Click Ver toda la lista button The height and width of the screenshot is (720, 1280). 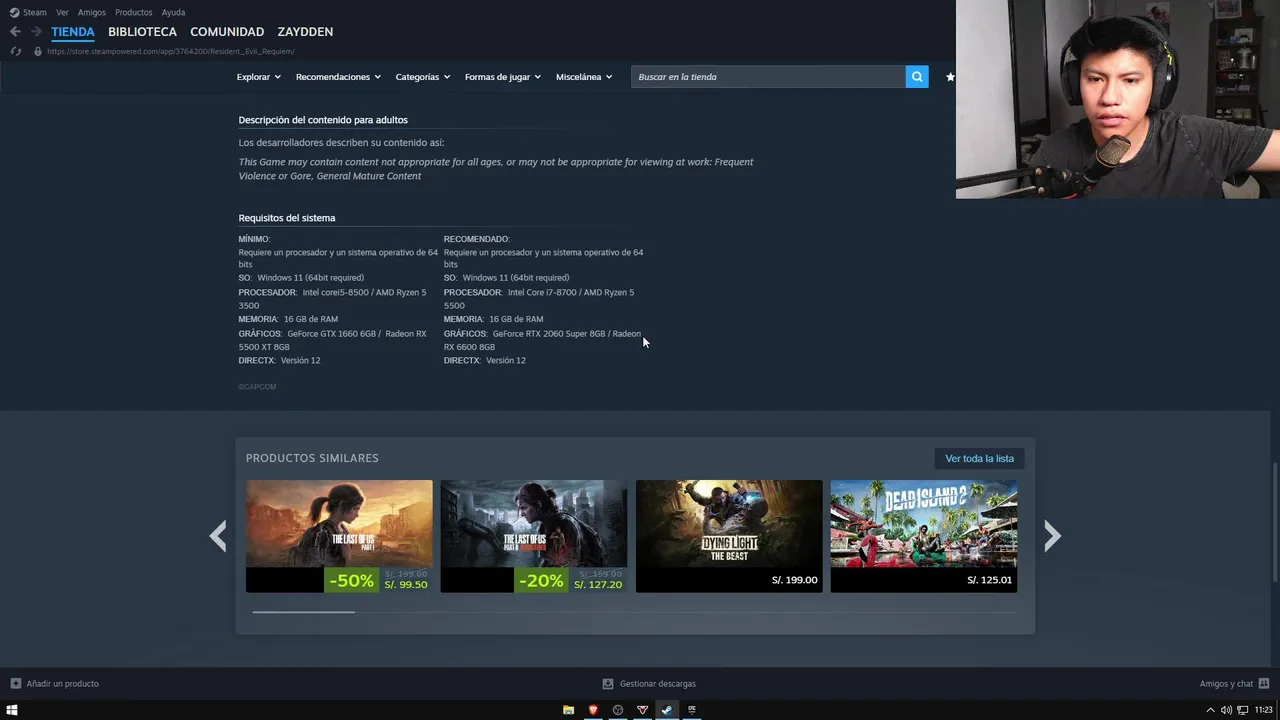979,458
